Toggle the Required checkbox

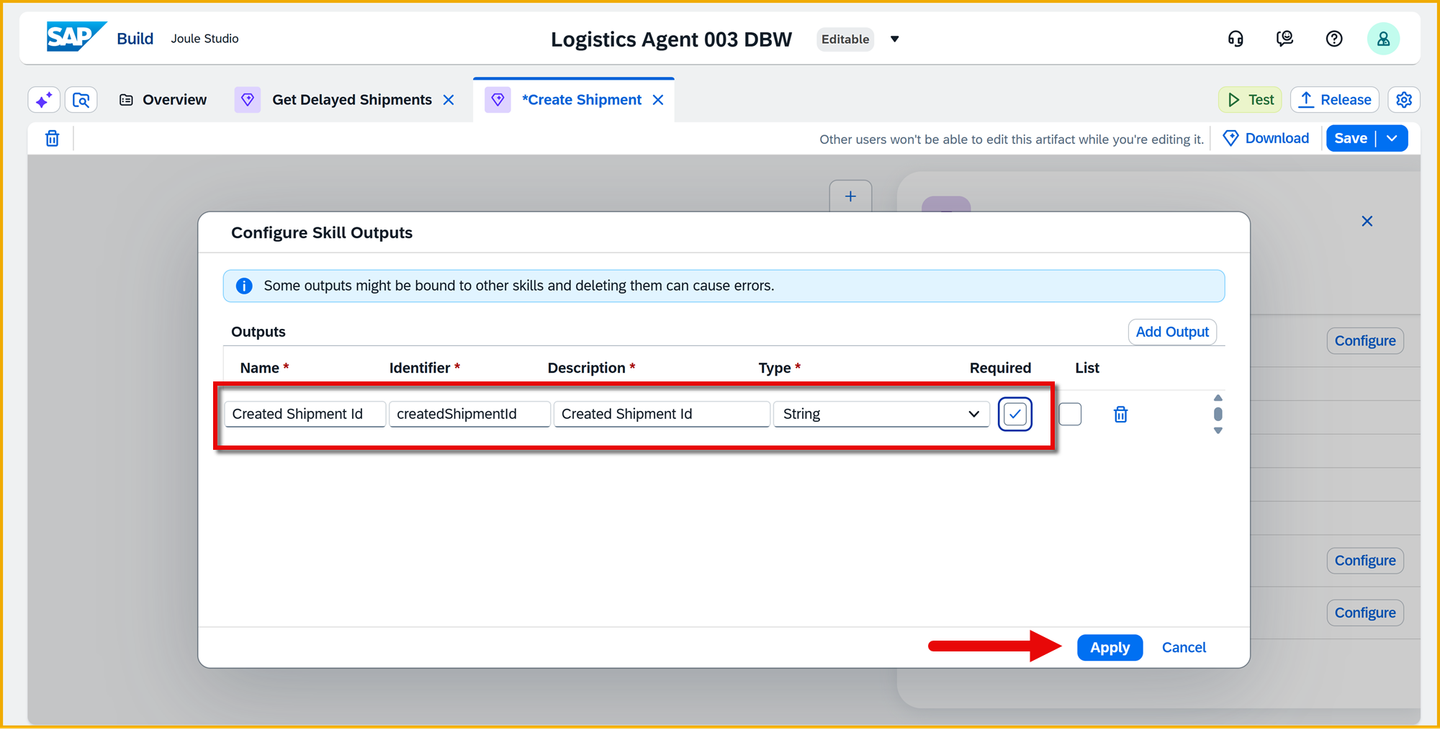point(1015,414)
